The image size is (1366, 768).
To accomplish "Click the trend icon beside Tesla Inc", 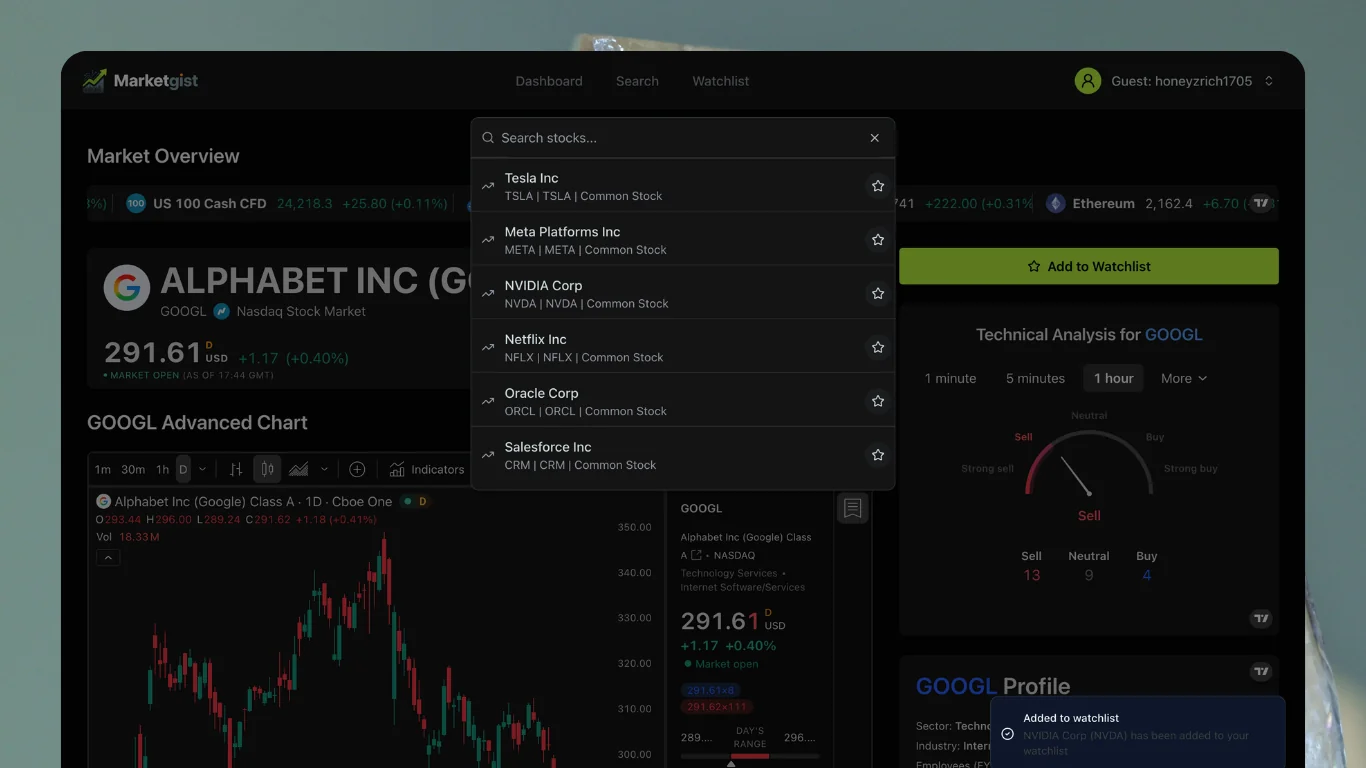I will pos(488,186).
